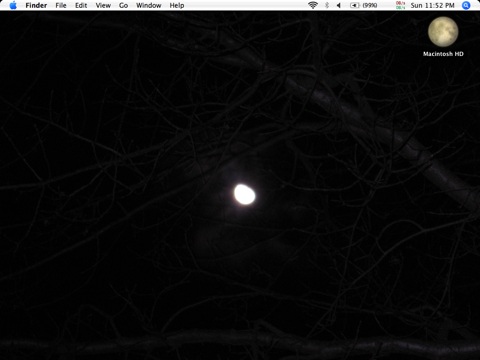
Task: Open the Help menu
Action: [177, 5]
